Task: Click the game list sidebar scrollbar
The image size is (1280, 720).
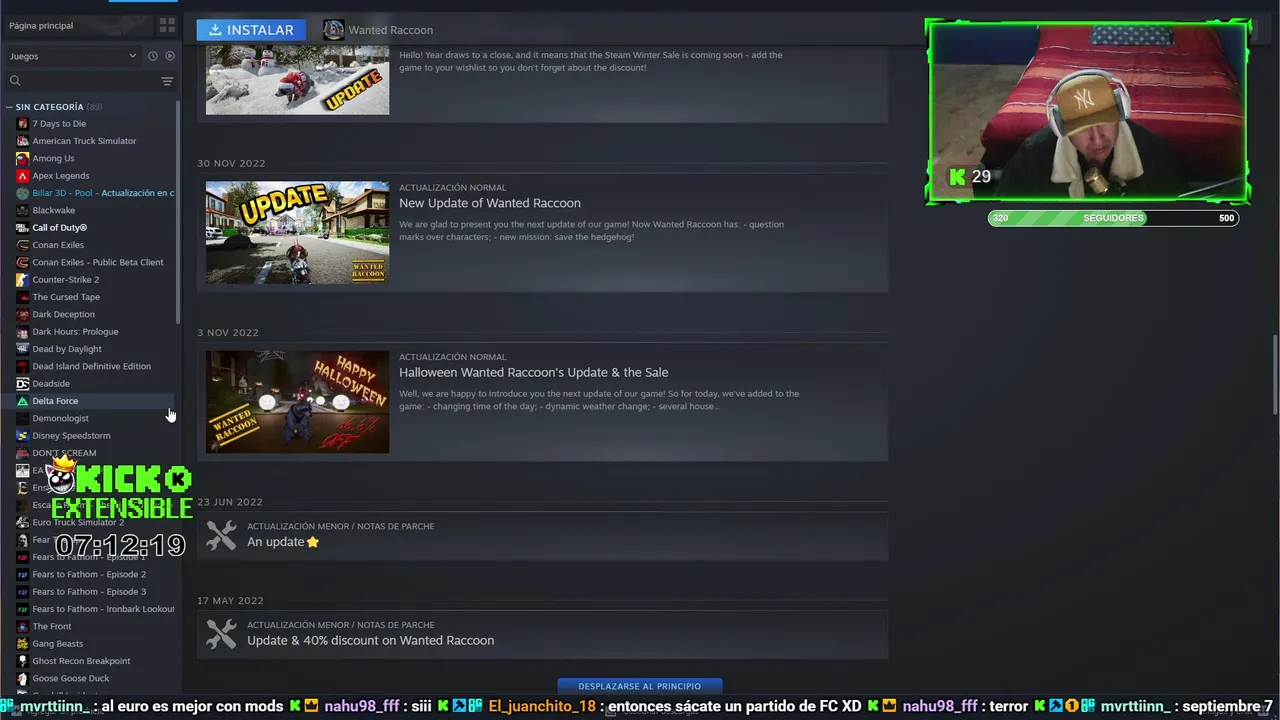Action: pyautogui.click(x=178, y=210)
